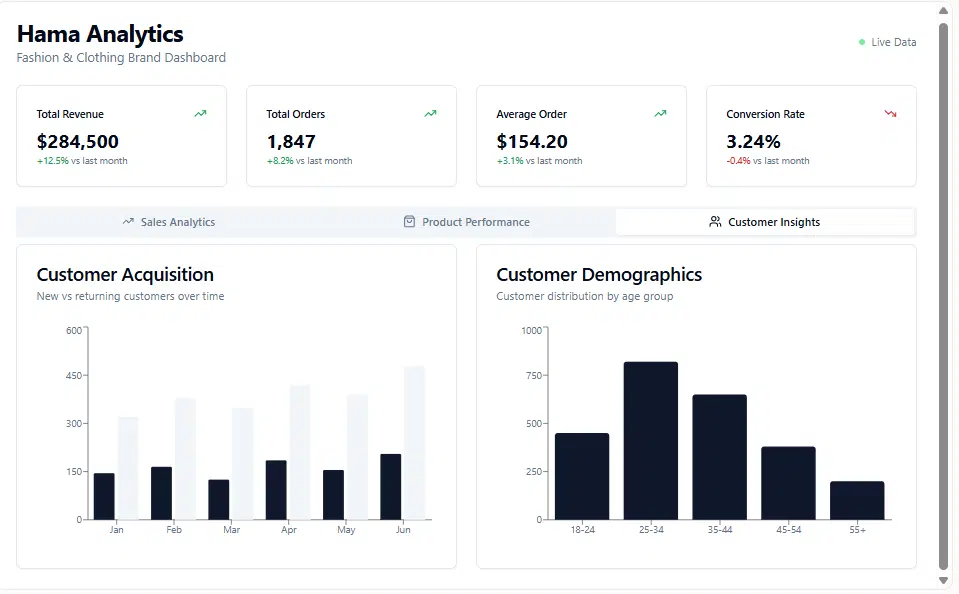The width and height of the screenshot is (959, 594).
Task: Click the green Live Data status dot
Action: pos(862,42)
